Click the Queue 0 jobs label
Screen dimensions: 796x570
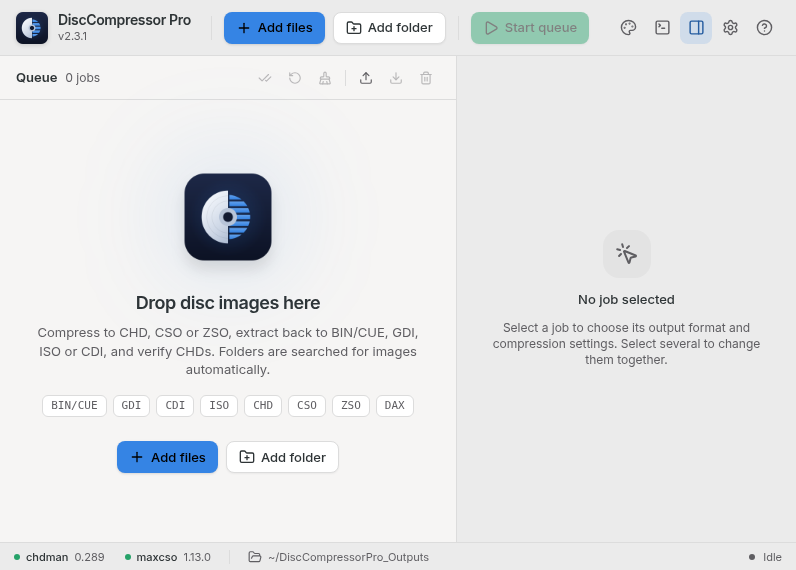coord(58,78)
